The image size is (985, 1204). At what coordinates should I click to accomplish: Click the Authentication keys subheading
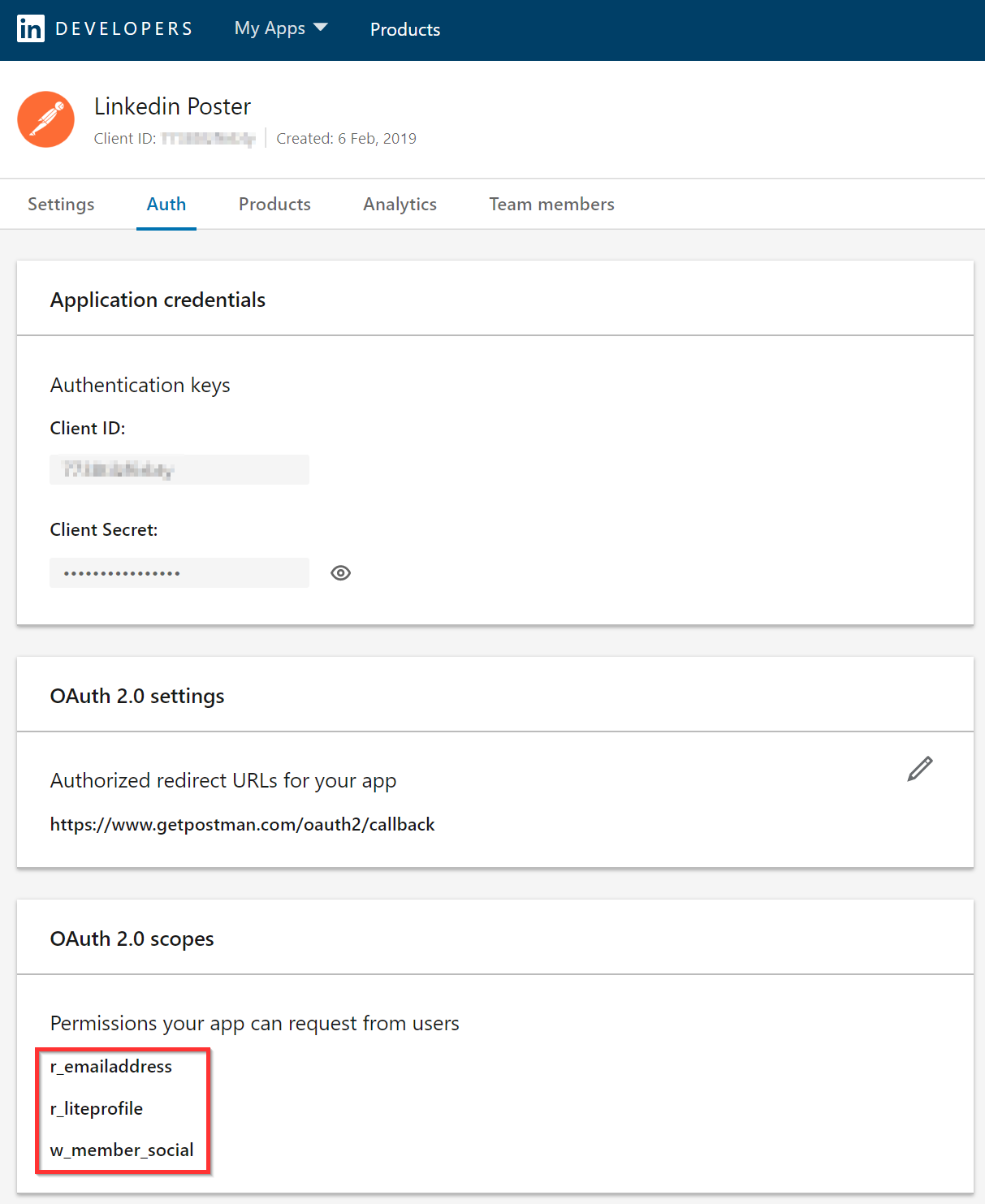tap(140, 386)
